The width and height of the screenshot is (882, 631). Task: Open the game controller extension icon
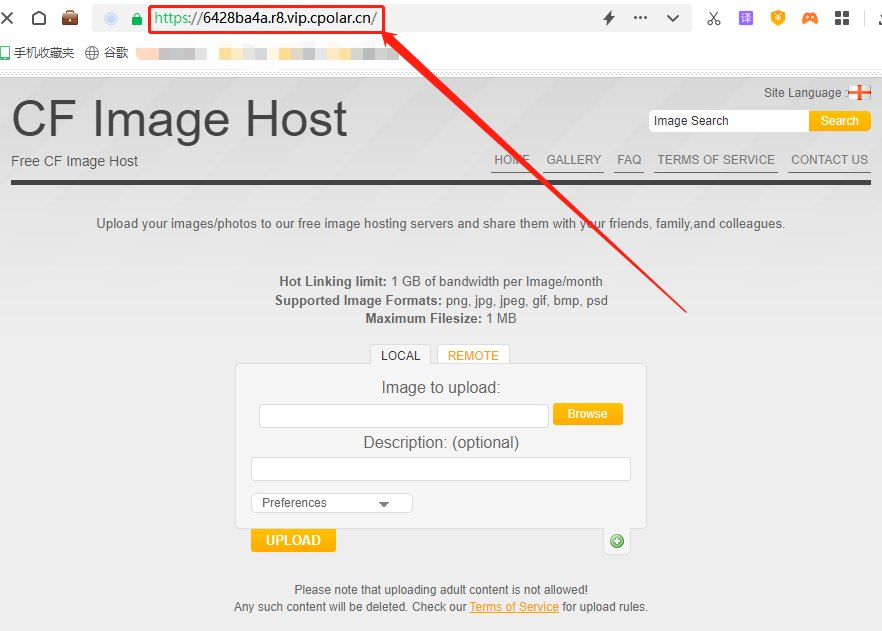pyautogui.click(x=809, y=18)
